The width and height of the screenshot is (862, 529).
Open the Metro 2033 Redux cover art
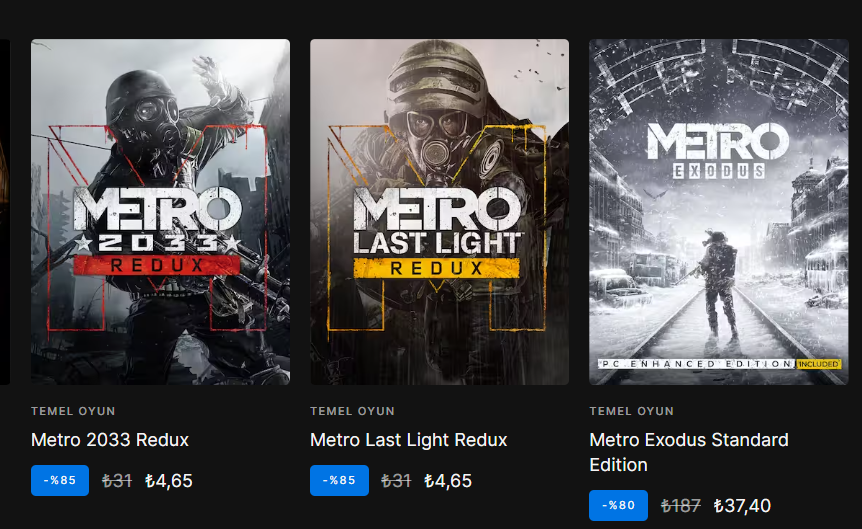point(160,212)
